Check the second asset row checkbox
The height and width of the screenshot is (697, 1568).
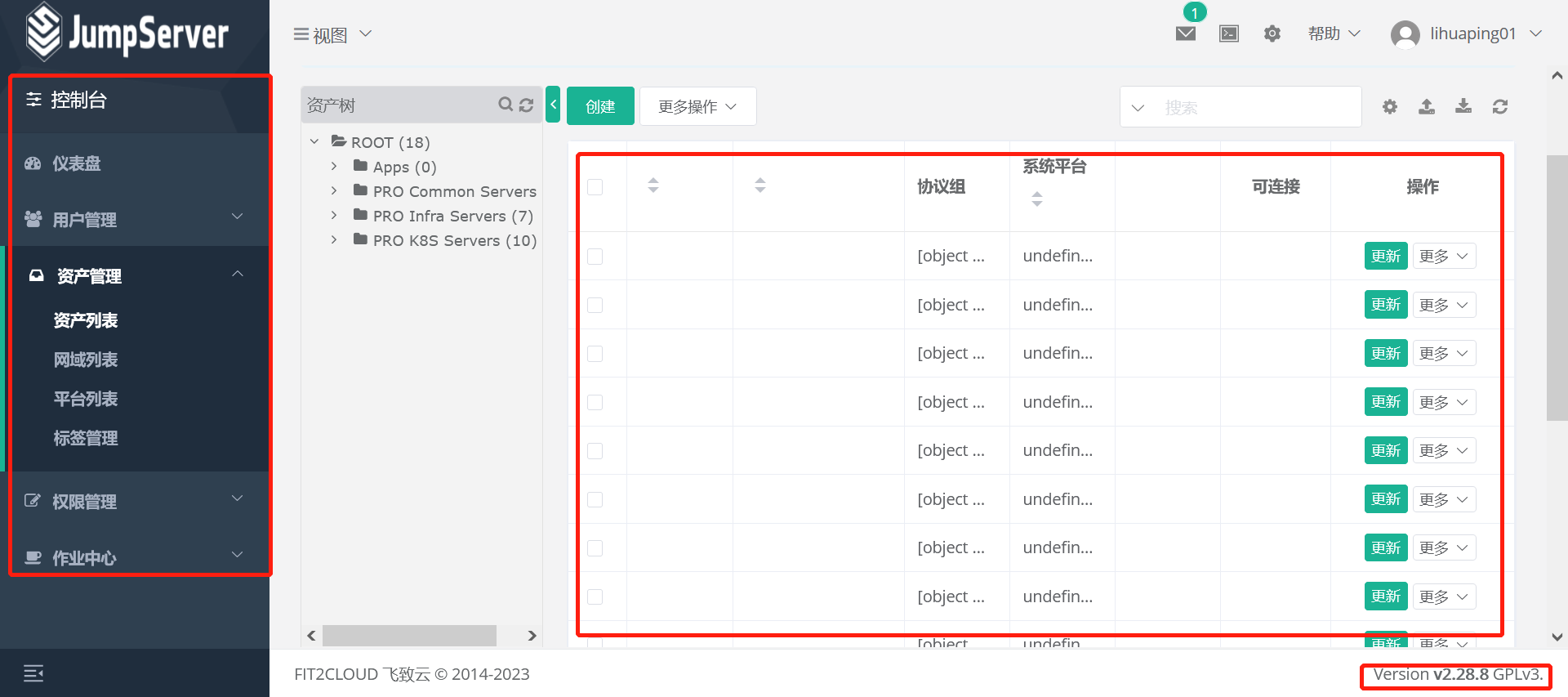595,305
